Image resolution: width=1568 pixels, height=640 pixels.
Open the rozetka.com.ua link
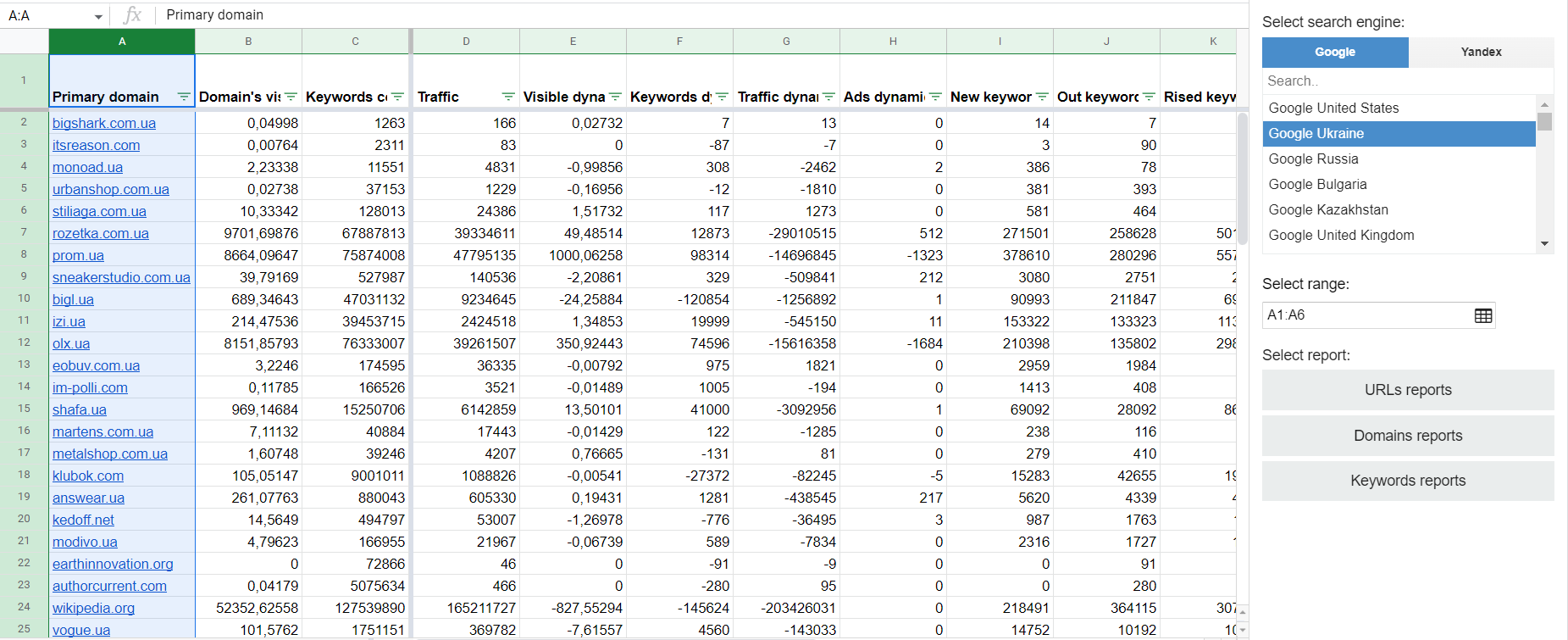(100, 233)
